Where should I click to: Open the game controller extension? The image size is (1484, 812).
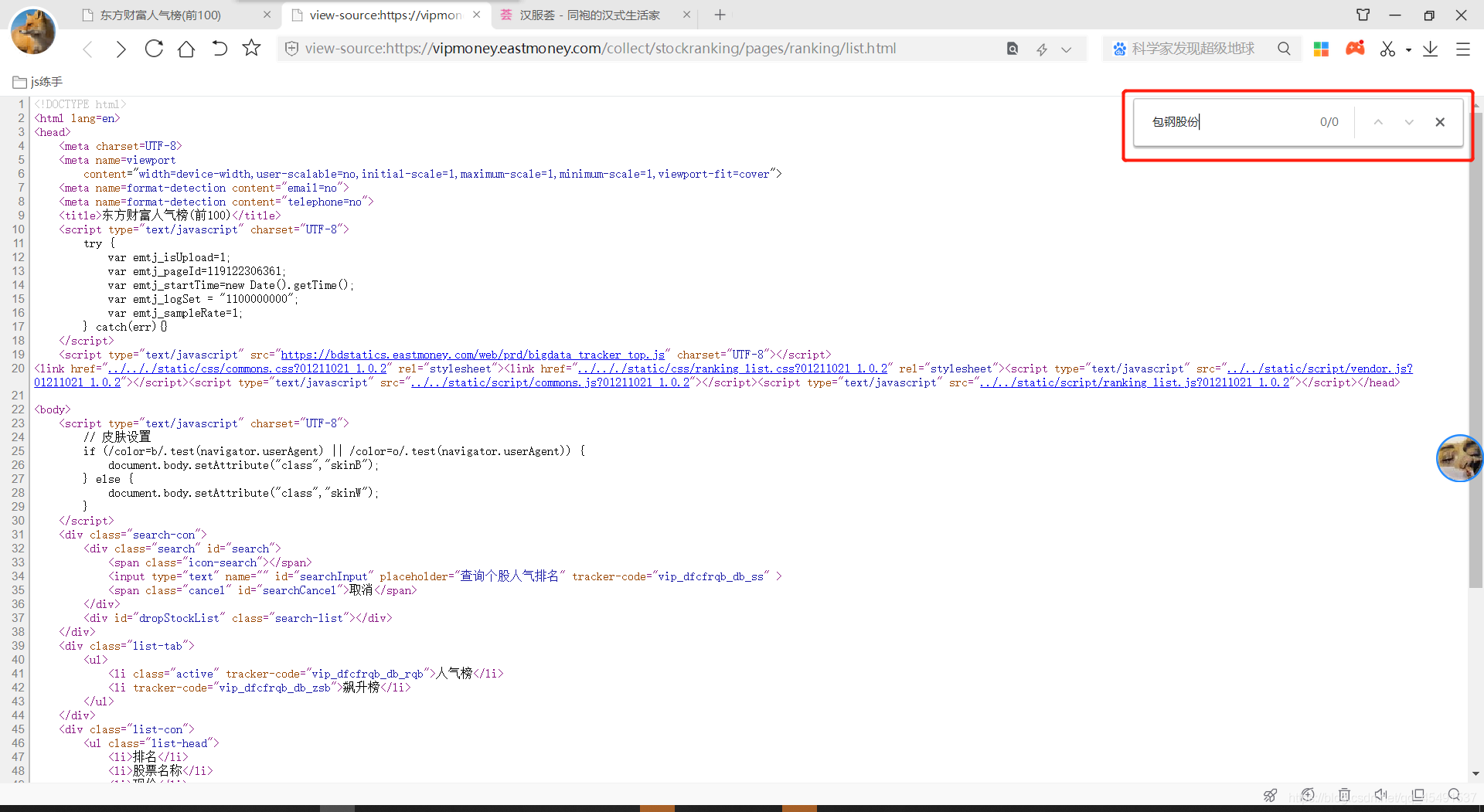pyautogui.click(x=1355, y=49)
